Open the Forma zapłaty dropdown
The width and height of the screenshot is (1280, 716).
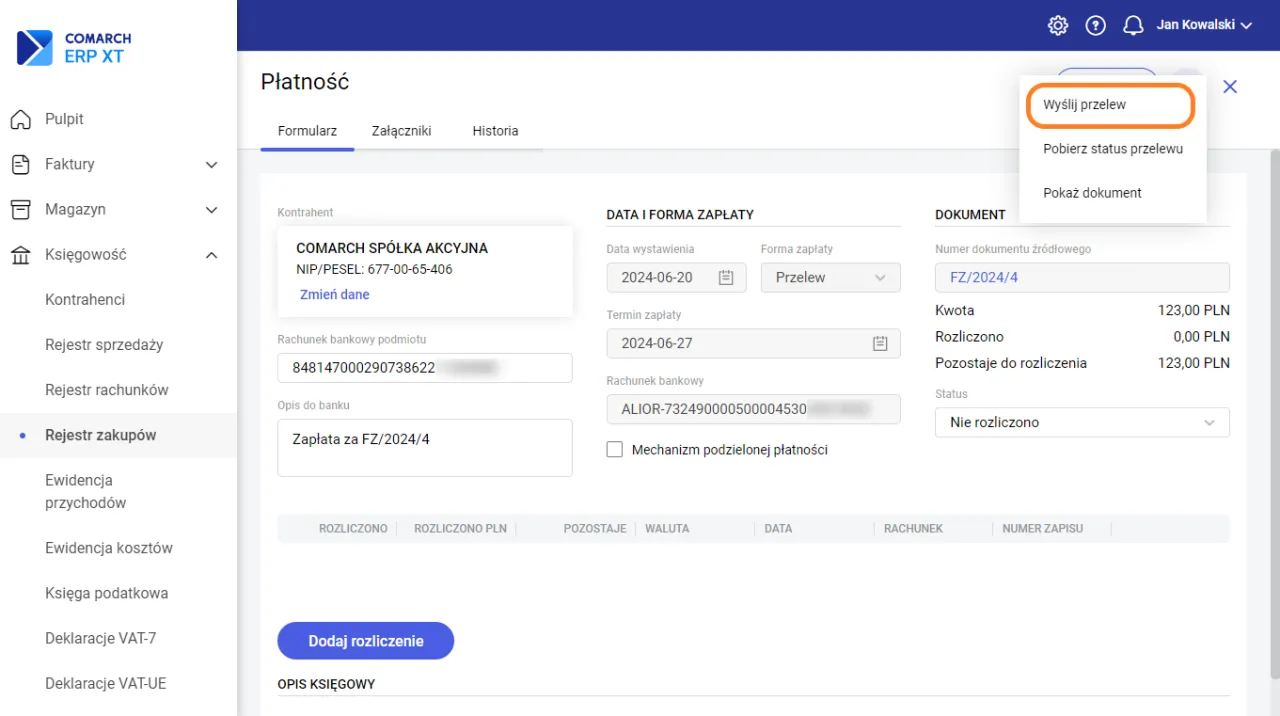pos(830,278)
